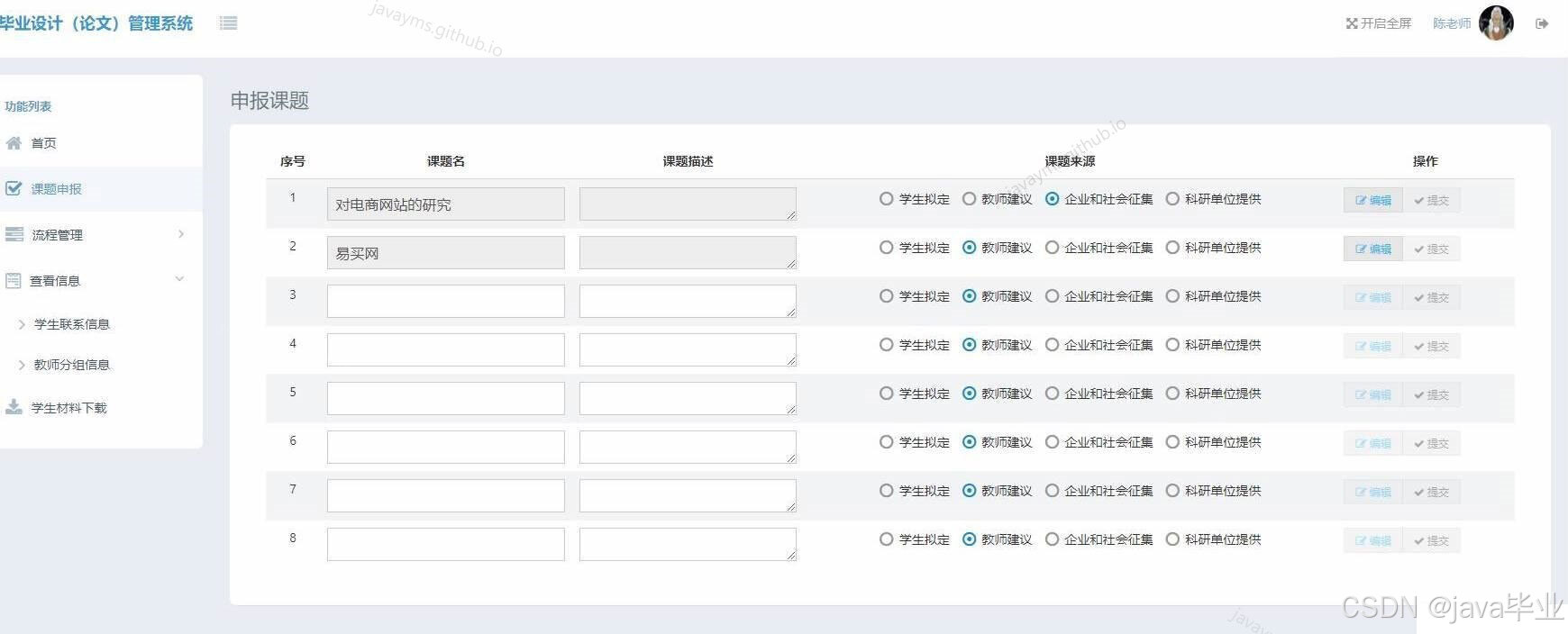Select 学生拟定 radio in row 2
The image size is (1568, 634).
click(887, 248)
